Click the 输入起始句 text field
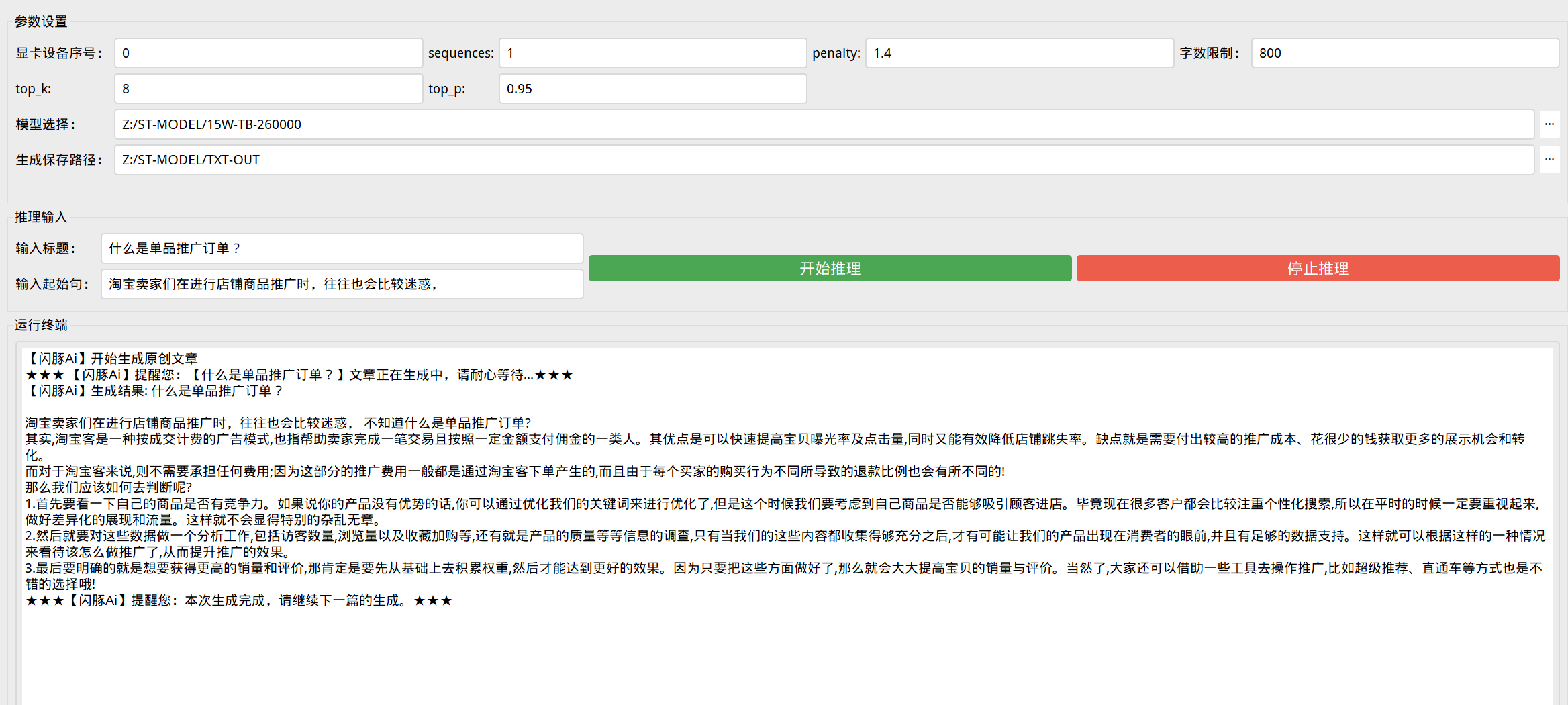Viewport: 1568px width, 705px height. point(342,284)
